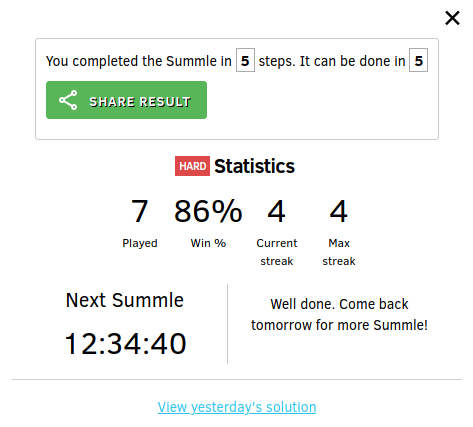Click the Next Summle countdown timer
This screenshot has height=427, width=473.
pyautogui.click(x=125, y=344)
